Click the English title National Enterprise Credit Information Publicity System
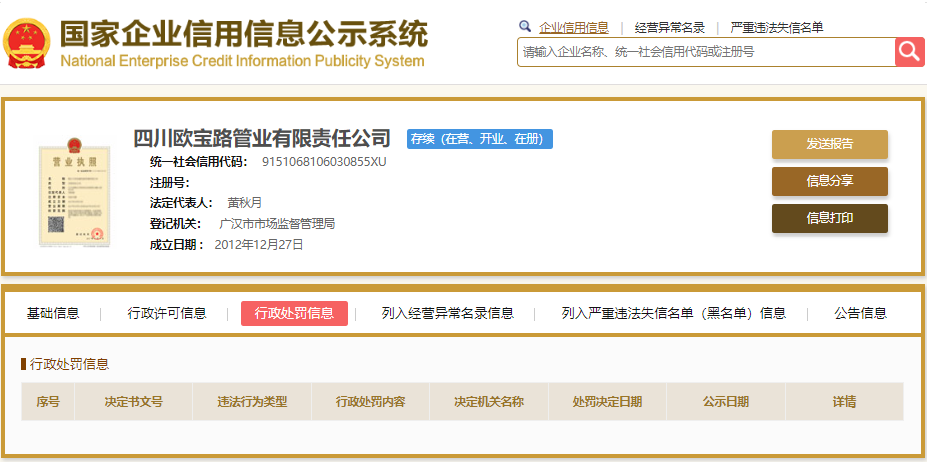927x462 pixels. [x=242, y=61]
